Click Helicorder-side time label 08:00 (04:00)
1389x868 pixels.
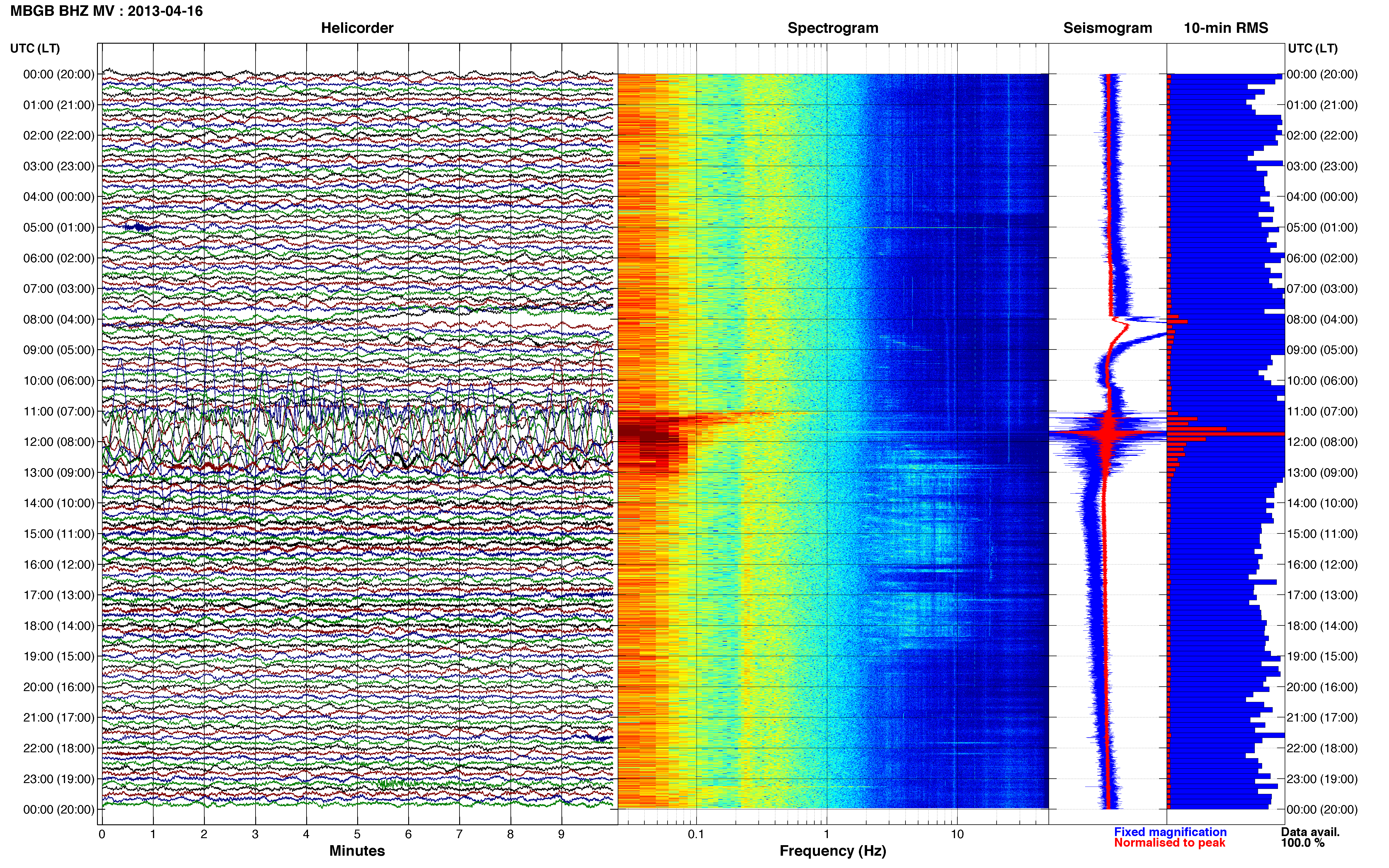[x=59, y=319]
